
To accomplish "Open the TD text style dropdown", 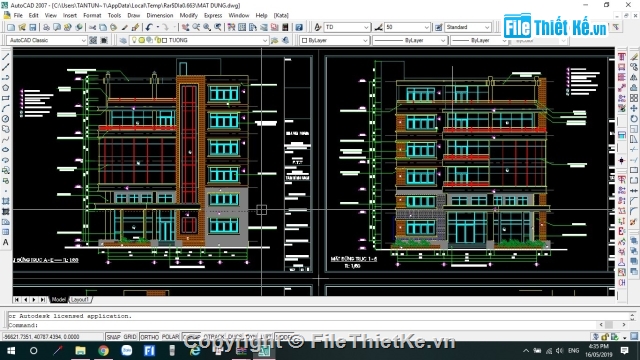I will point(366,27).
